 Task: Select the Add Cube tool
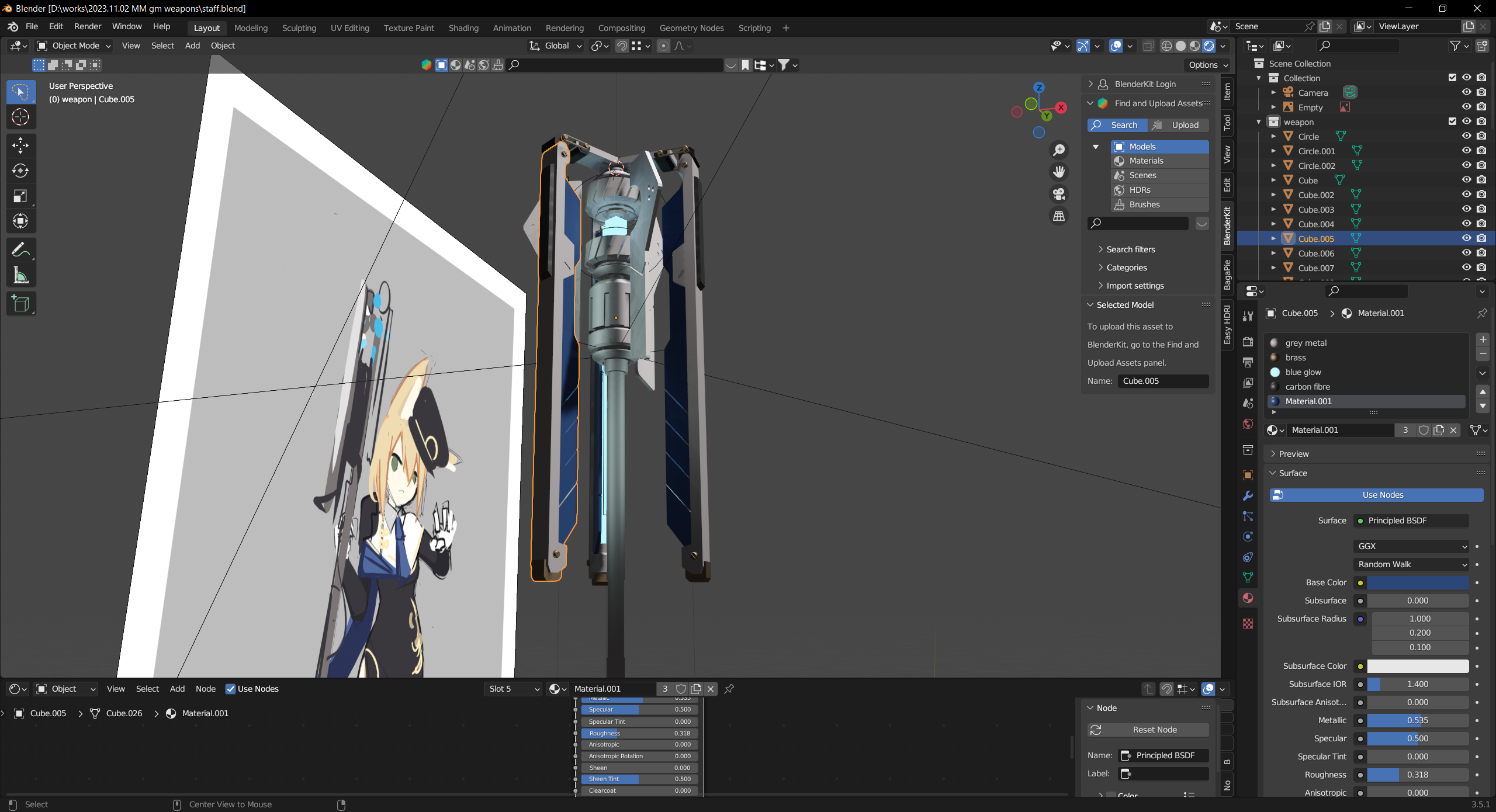click(20, 304)
